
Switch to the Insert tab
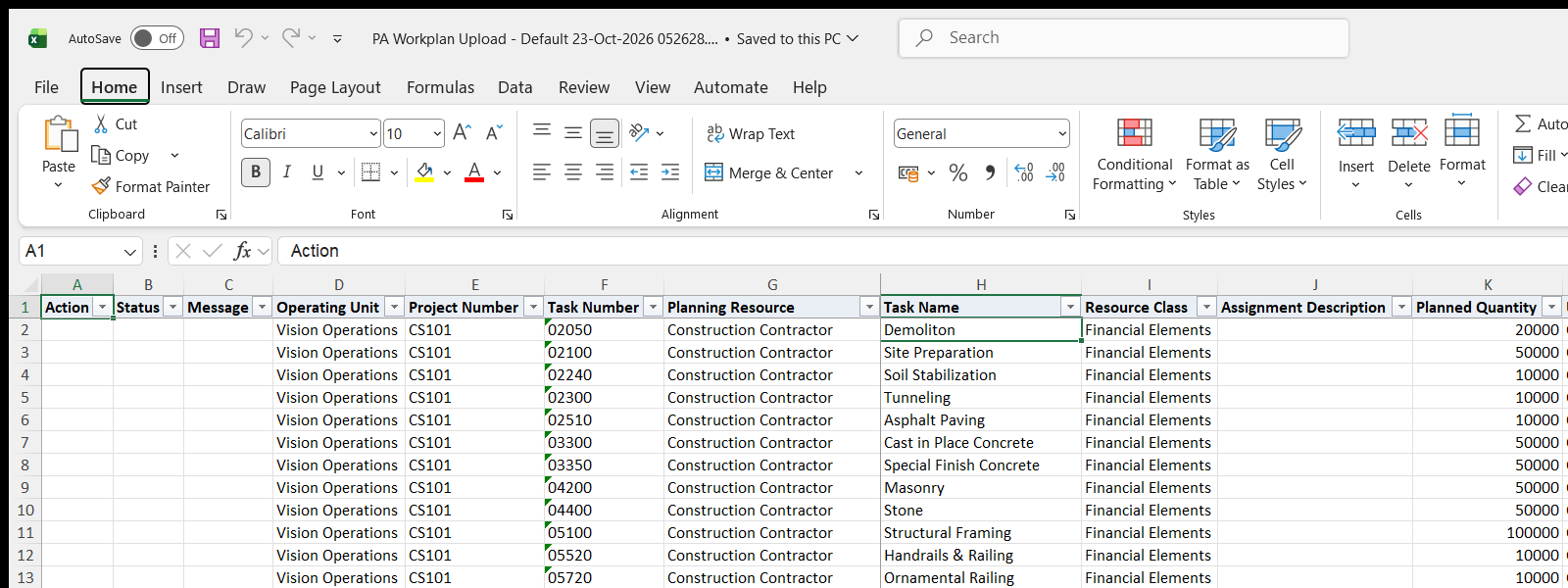[181, 87]
